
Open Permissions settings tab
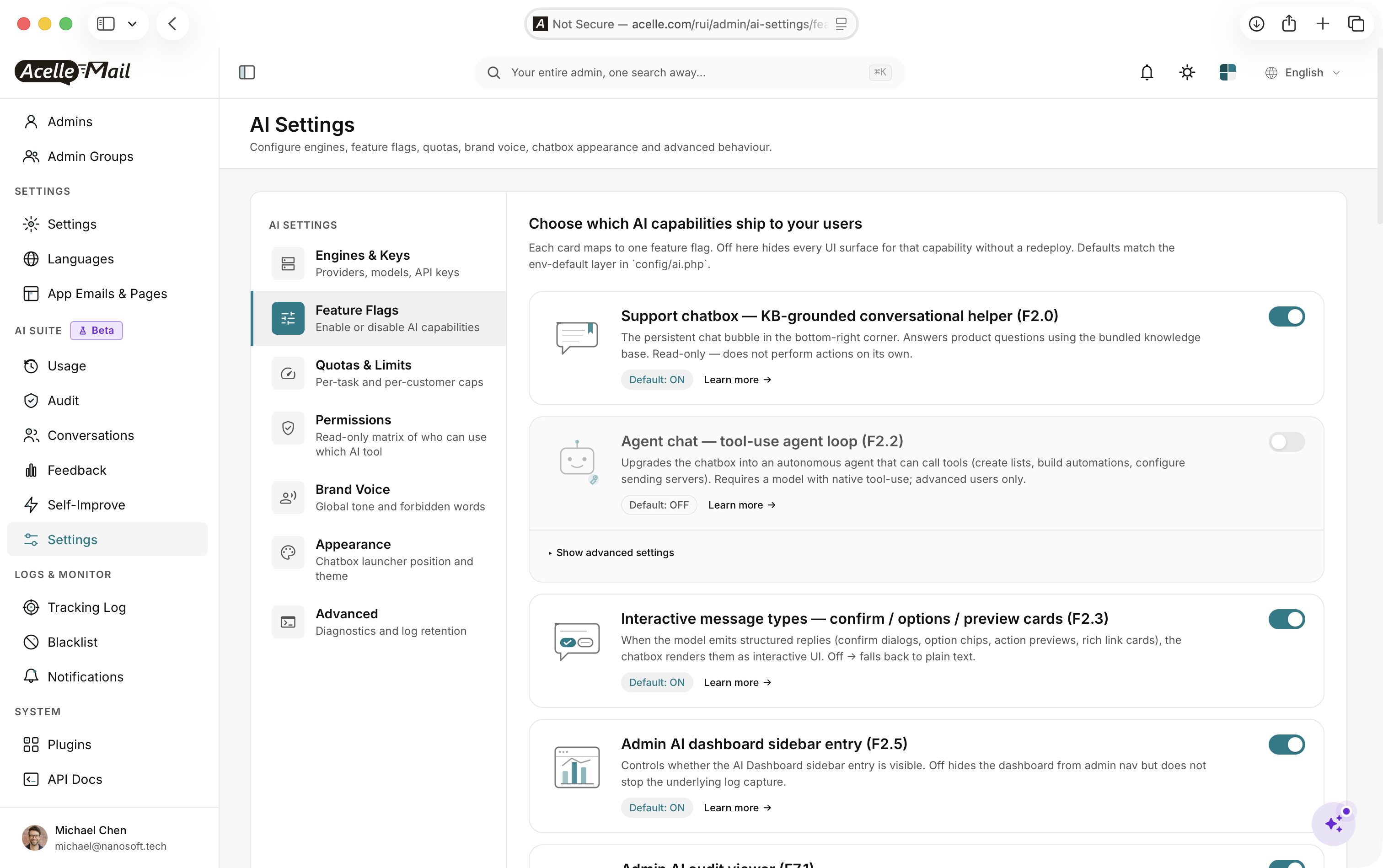(x=378, y=435)
